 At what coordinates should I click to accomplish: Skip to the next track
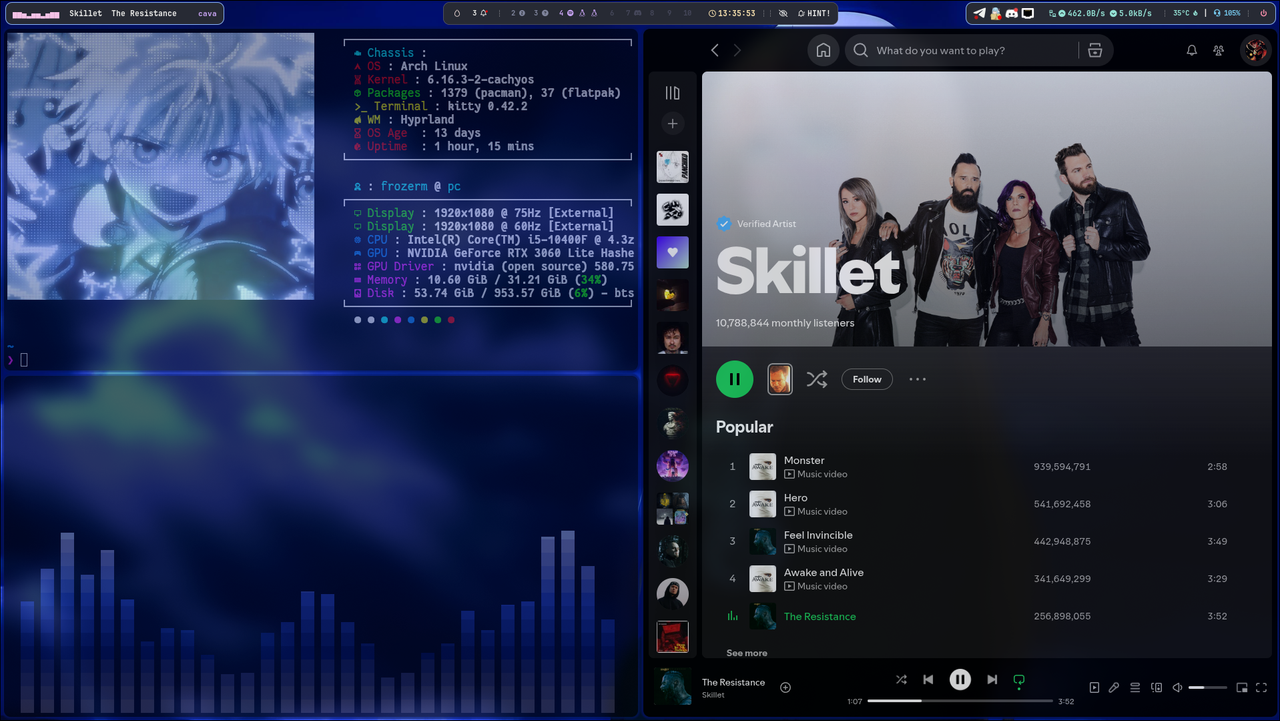pos(992,679)
